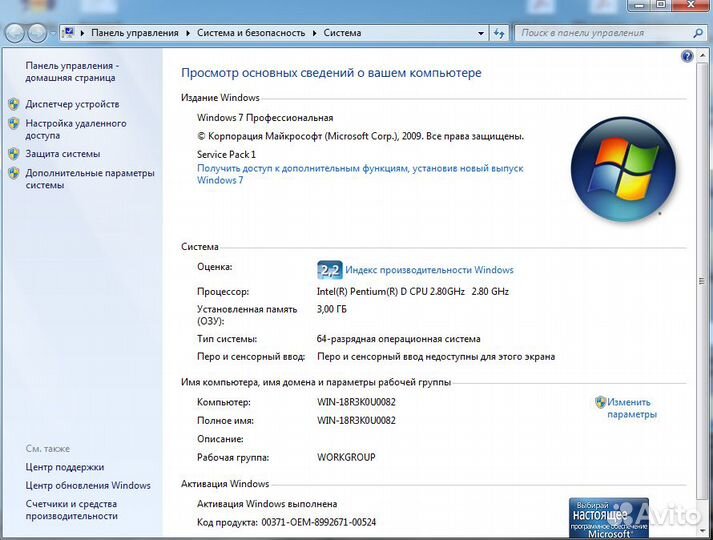Open the recent pages dropdown next to Forward
Viewport: 713px width, 540px height.
click(53, 34)
